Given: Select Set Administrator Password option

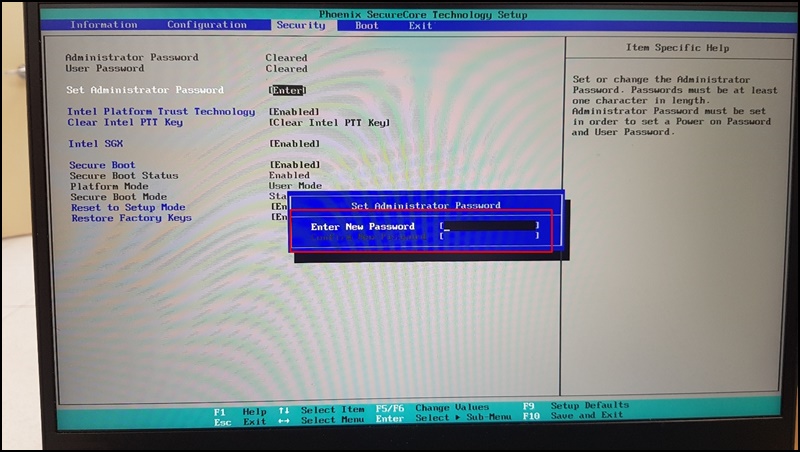Looking at the screenshot, I should (145, 90).
